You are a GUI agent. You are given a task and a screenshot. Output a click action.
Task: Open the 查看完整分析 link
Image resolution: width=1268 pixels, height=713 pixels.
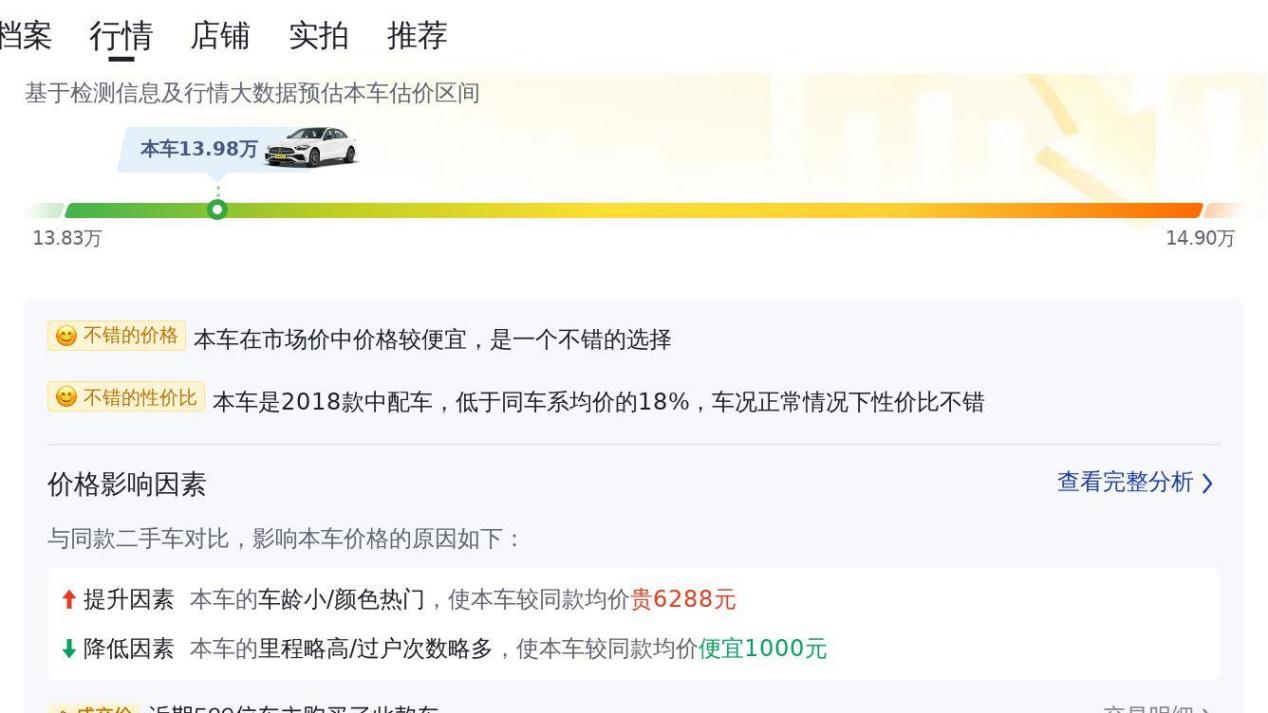point(1125,483)
